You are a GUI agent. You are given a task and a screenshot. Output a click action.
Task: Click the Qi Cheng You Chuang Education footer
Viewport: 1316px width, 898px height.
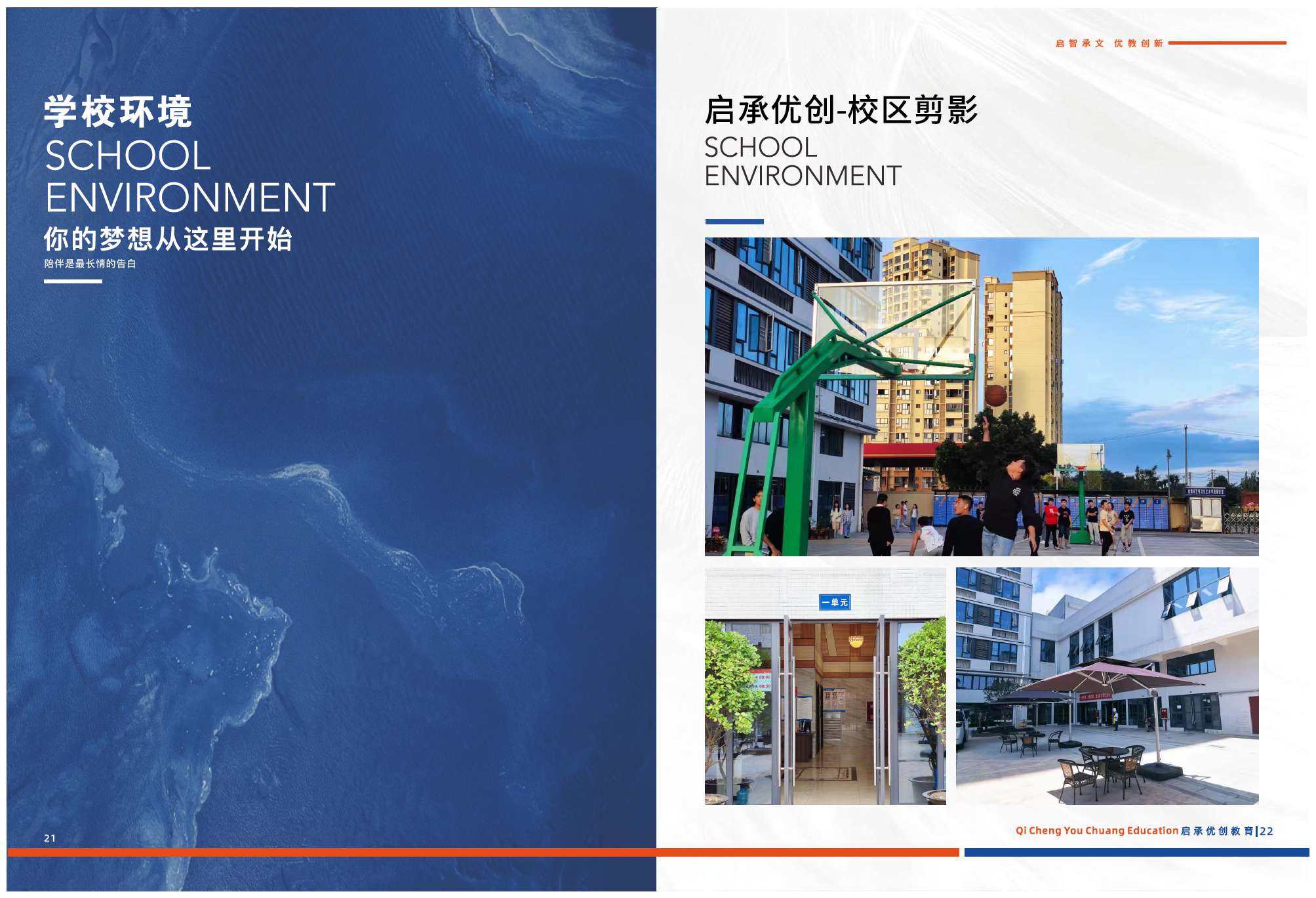tap(1096, 830)
